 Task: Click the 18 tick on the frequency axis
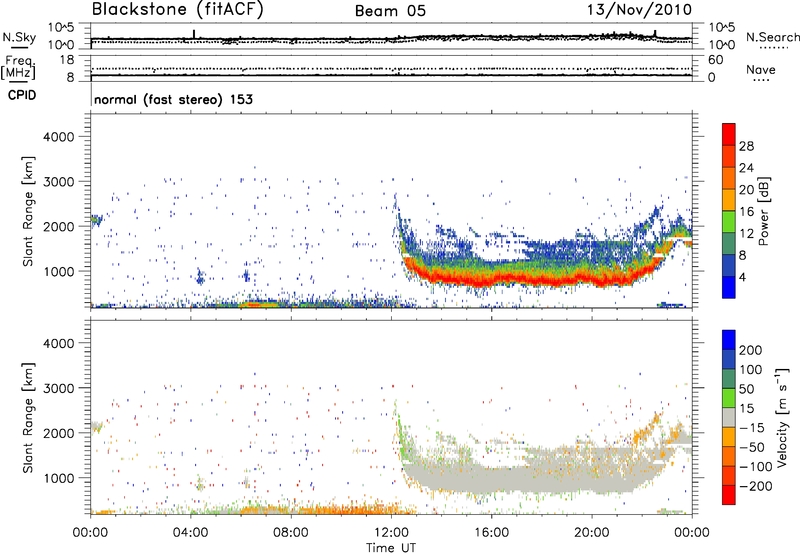67,60
